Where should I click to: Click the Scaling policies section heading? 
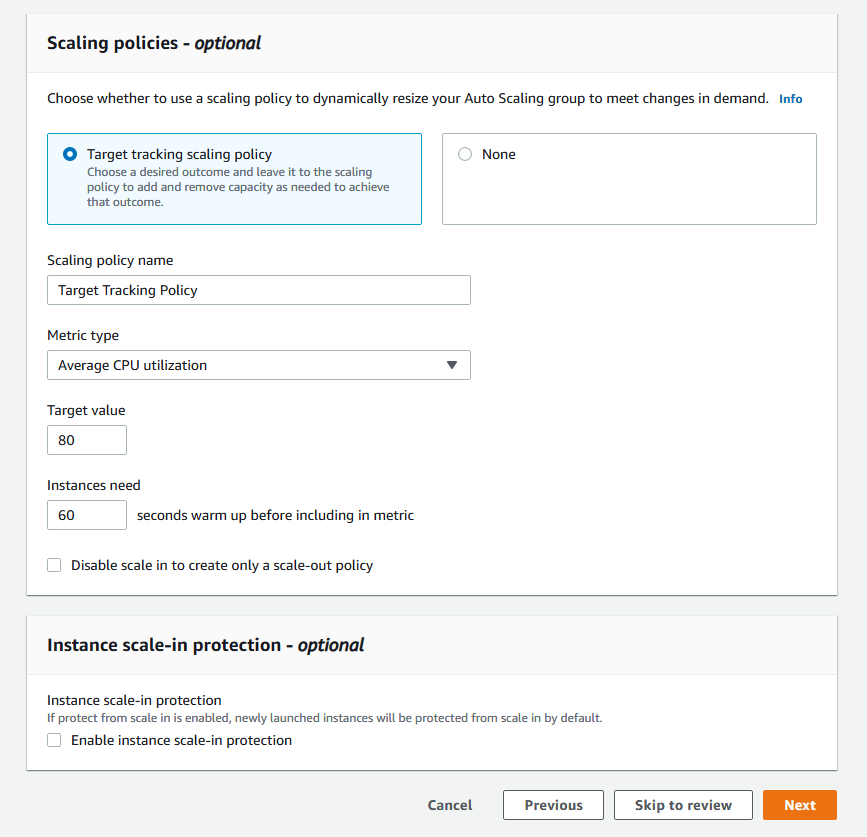coord(154,43)
